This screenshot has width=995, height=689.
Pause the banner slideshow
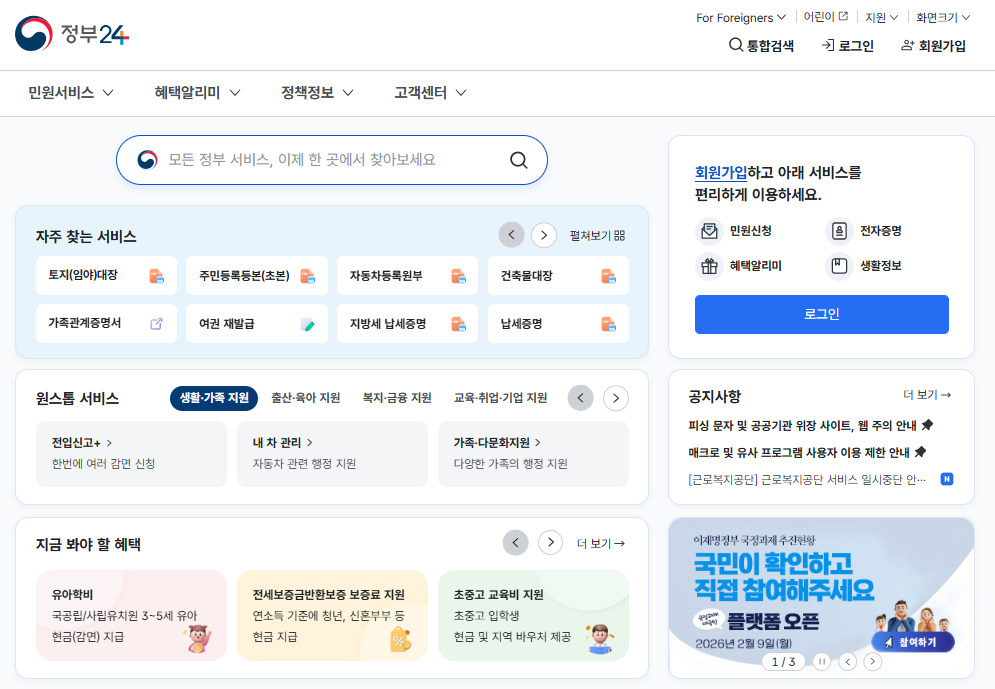tap(822, 662)
